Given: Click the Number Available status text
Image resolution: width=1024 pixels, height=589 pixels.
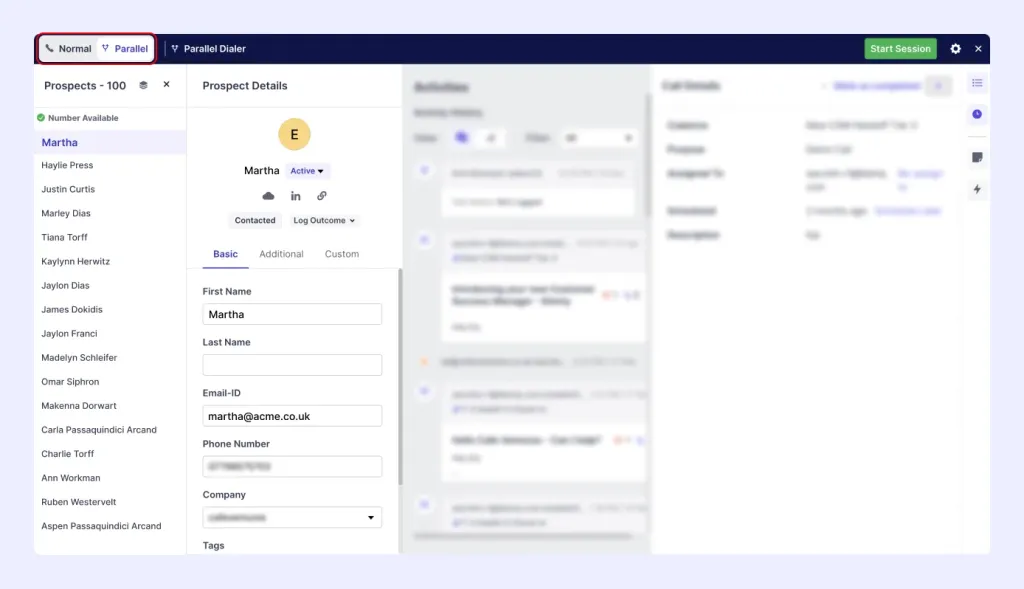Looking at the screenshot, I should pos(83,118).
